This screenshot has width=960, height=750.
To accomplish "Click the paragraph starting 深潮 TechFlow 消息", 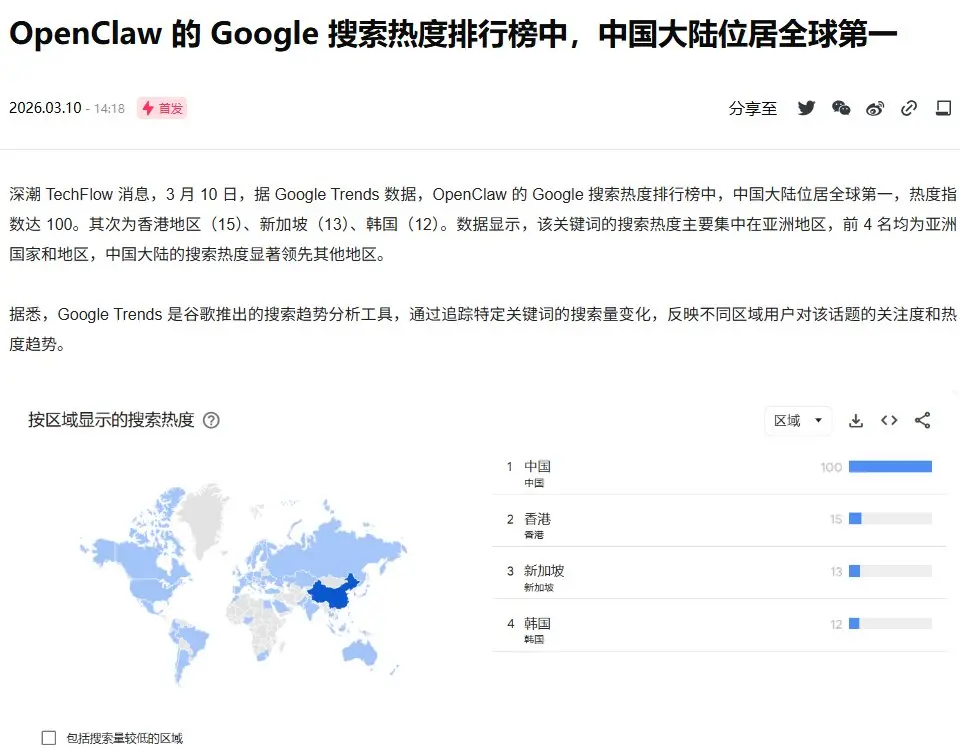I will coord(482,224).
